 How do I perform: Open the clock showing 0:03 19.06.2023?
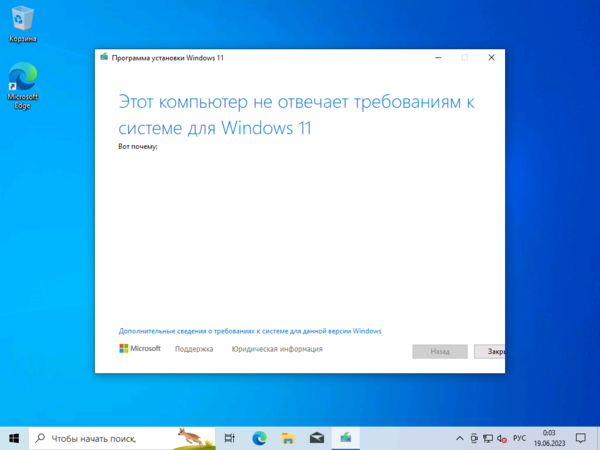tap(549, 438)
